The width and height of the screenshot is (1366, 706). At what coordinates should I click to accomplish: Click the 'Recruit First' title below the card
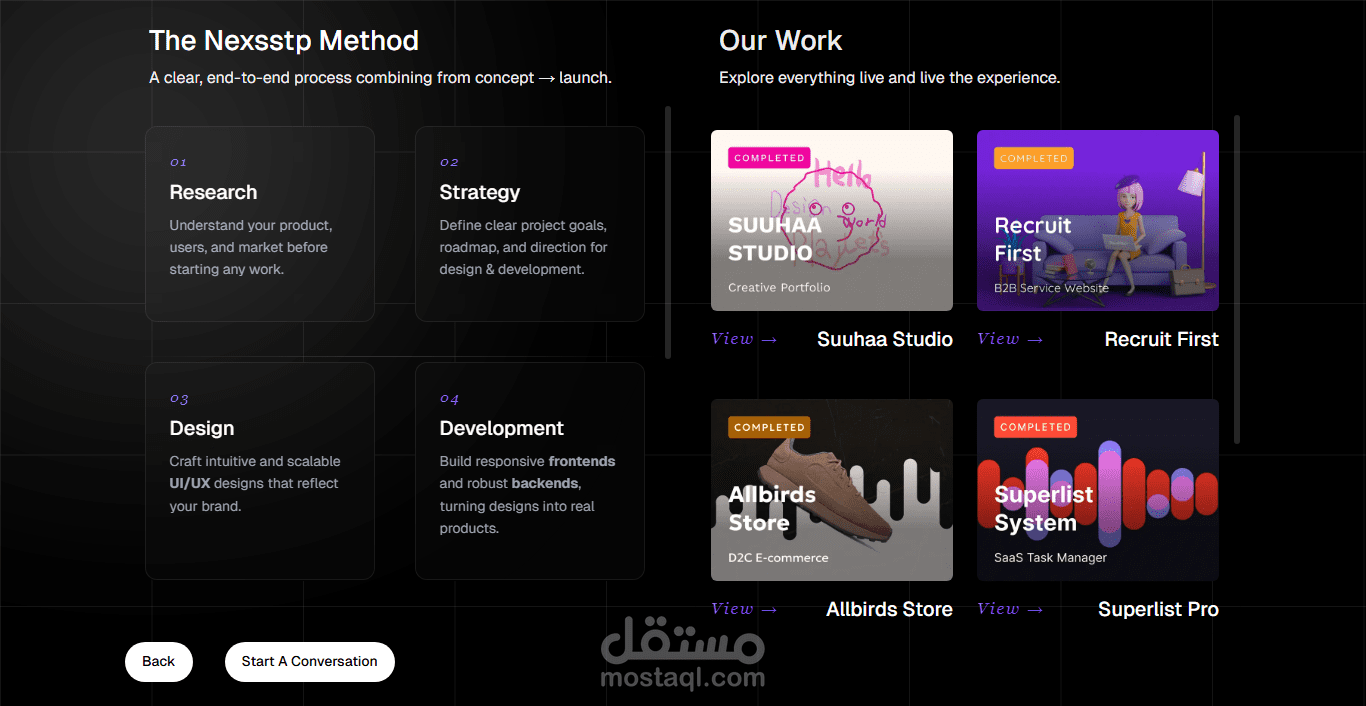point(1162,339)
